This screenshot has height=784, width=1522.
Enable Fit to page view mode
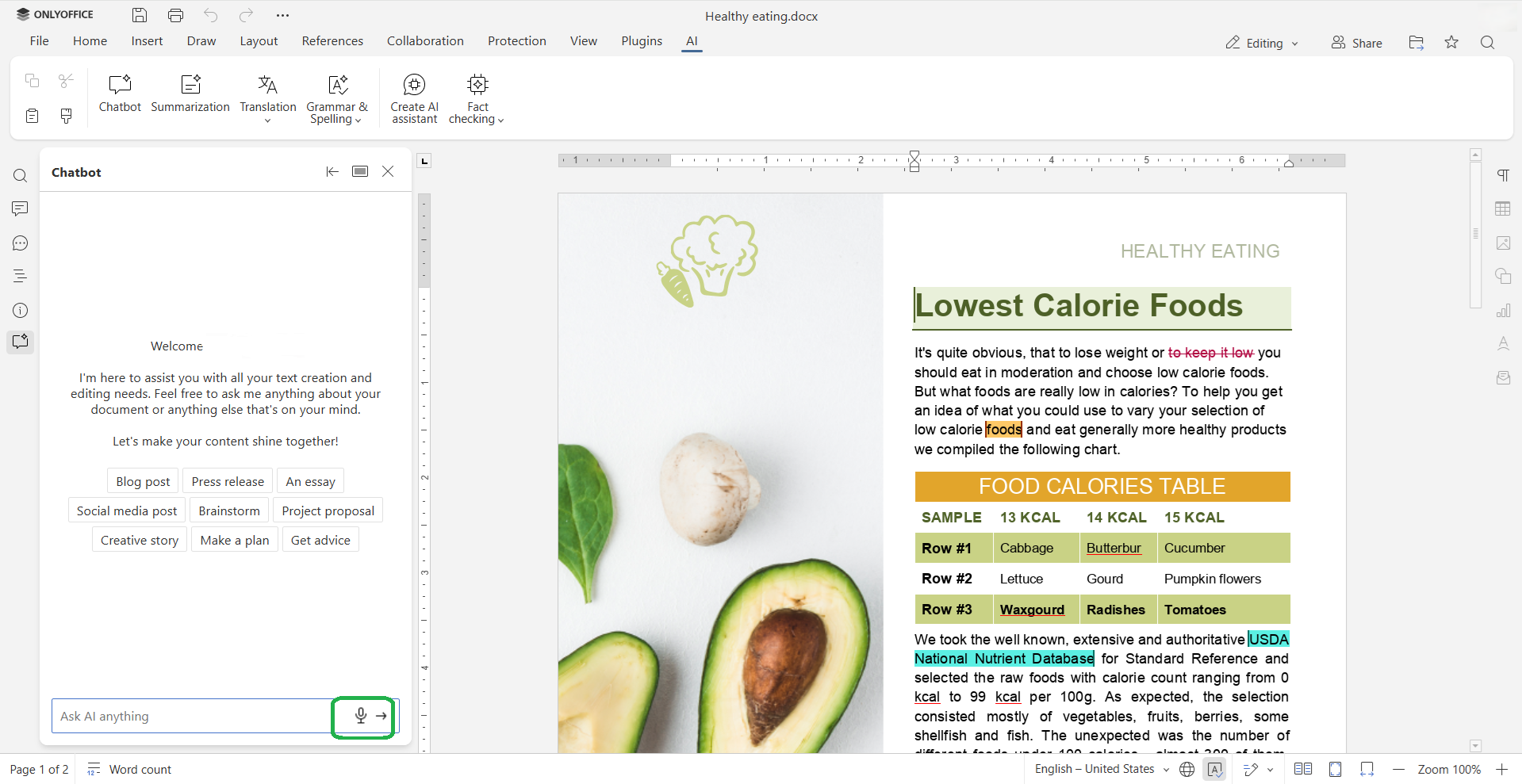(x=1336, y=769)
